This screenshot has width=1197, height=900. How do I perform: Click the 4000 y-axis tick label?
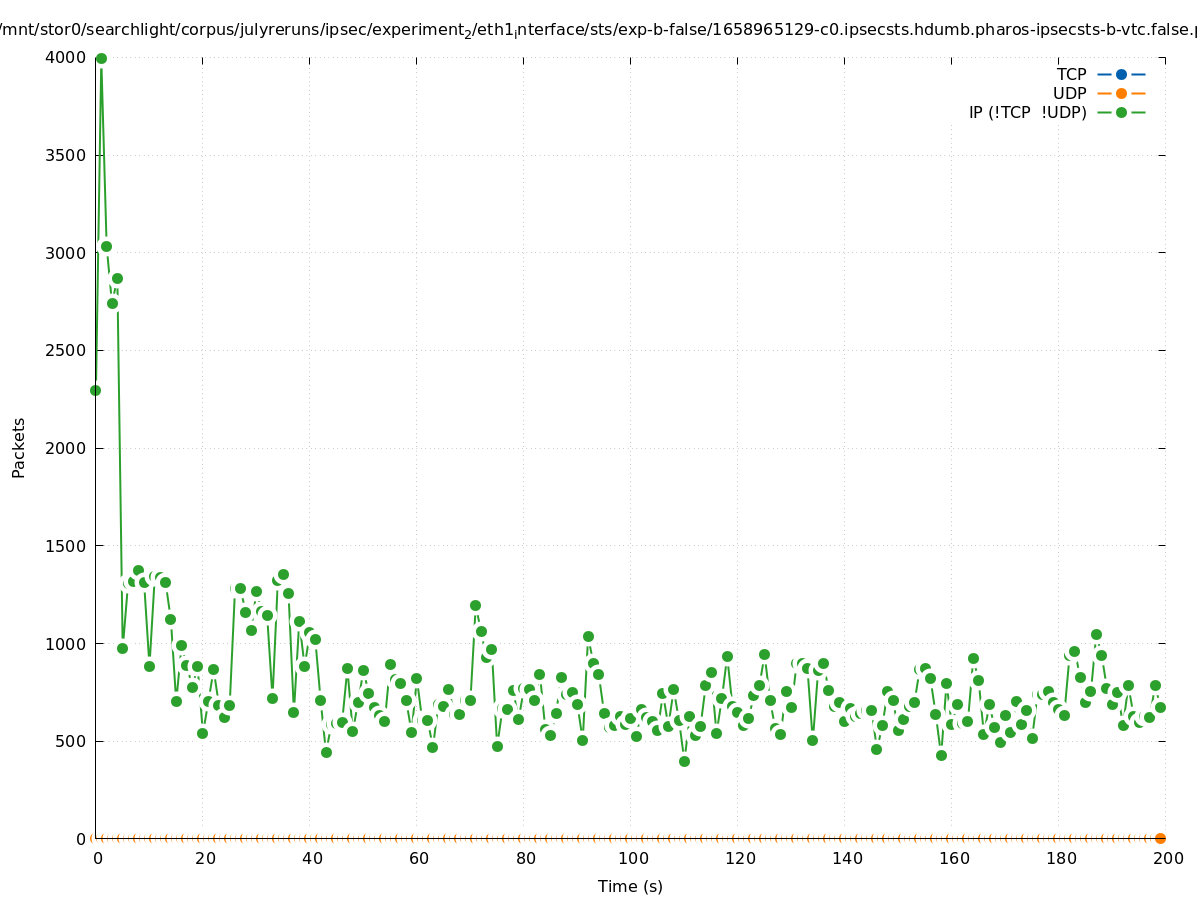(66, 58)
